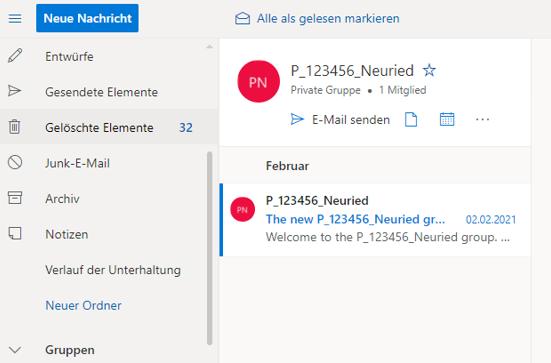Click the Neue Nachricht button
551x363 pixels.
[x=87, y=18]
